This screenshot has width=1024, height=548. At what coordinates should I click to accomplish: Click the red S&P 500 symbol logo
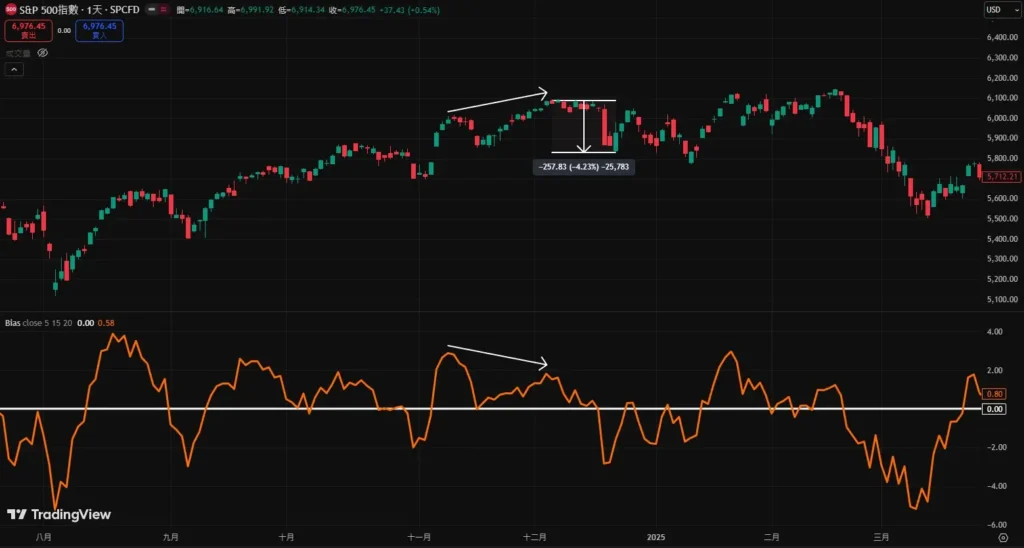pyautogui.click(x=10, y=9)
